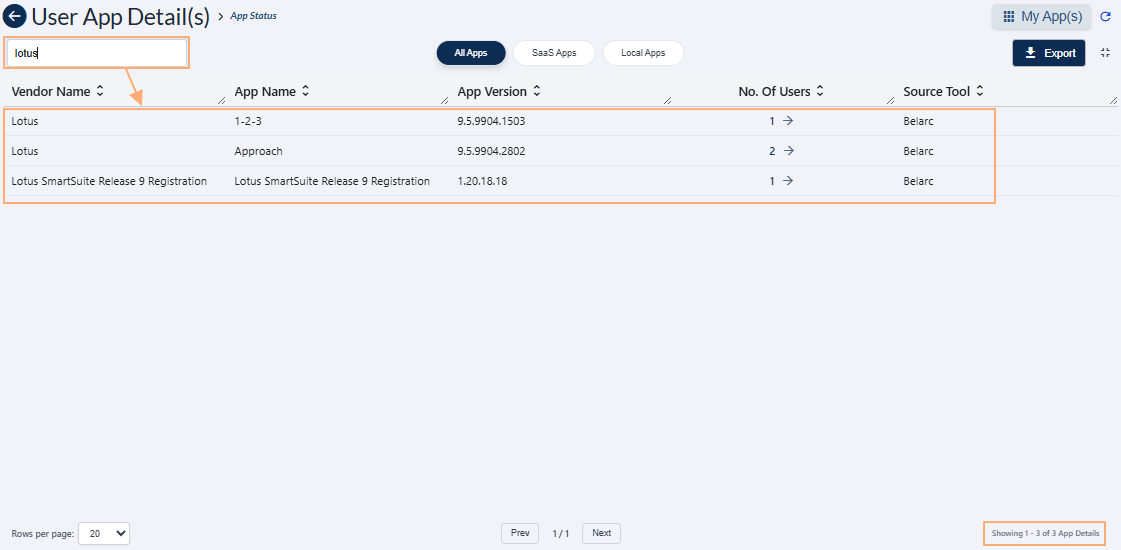Screen dimensions: 1121x550
Task: Go to Next page
Action: 601,533
